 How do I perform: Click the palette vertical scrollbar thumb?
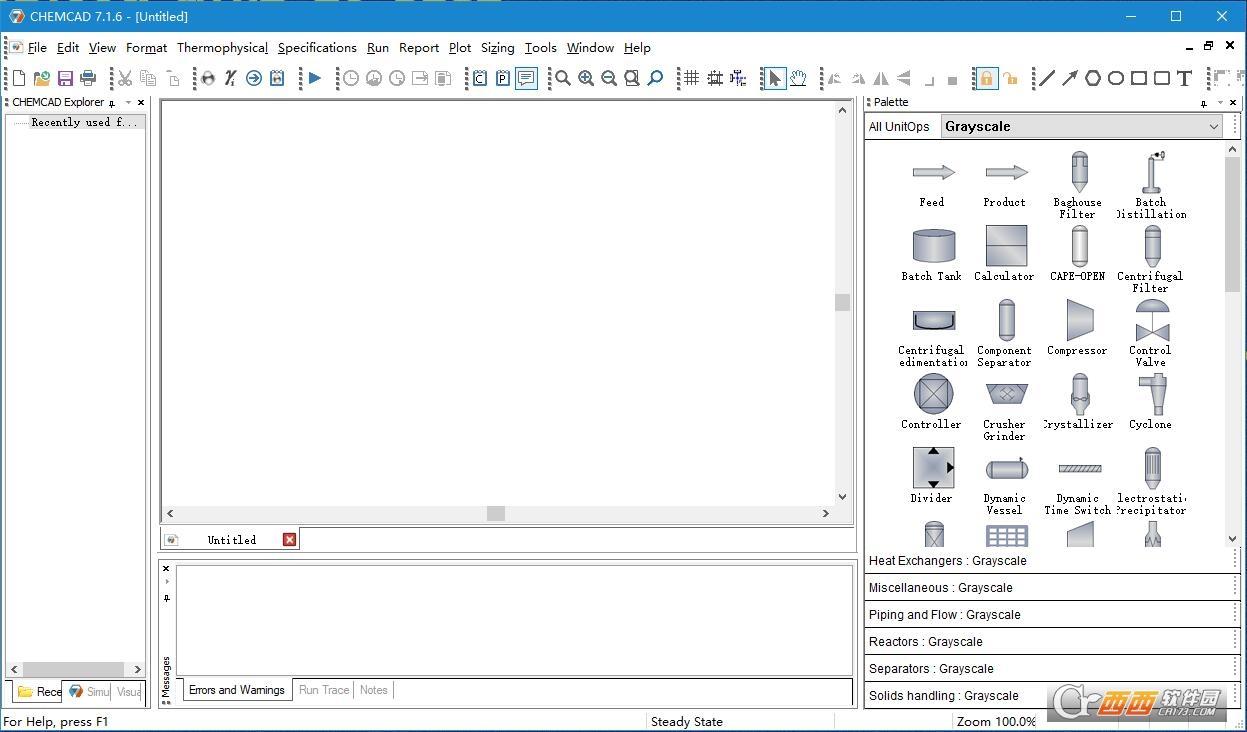(x=1232, y=225)
